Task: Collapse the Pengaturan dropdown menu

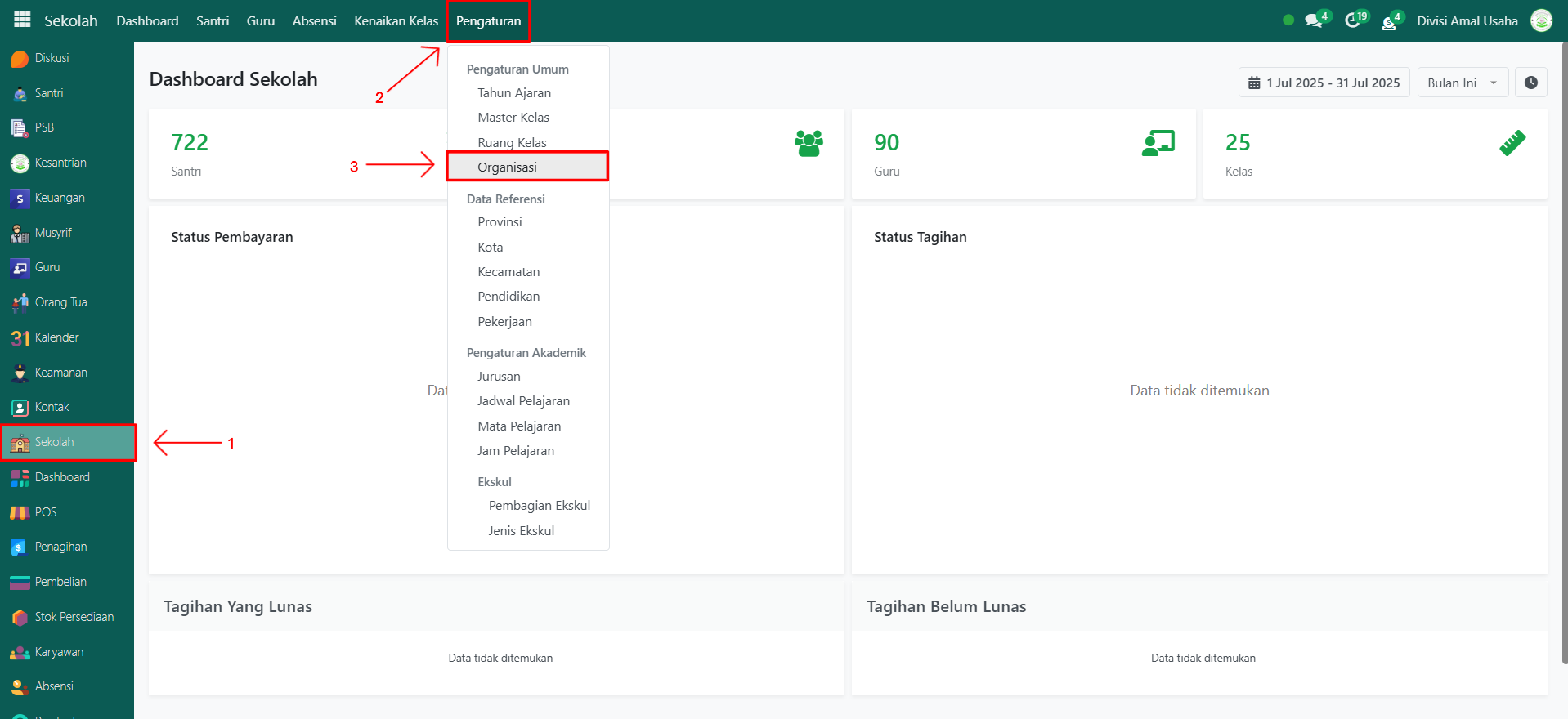Action: coord(488,21)
